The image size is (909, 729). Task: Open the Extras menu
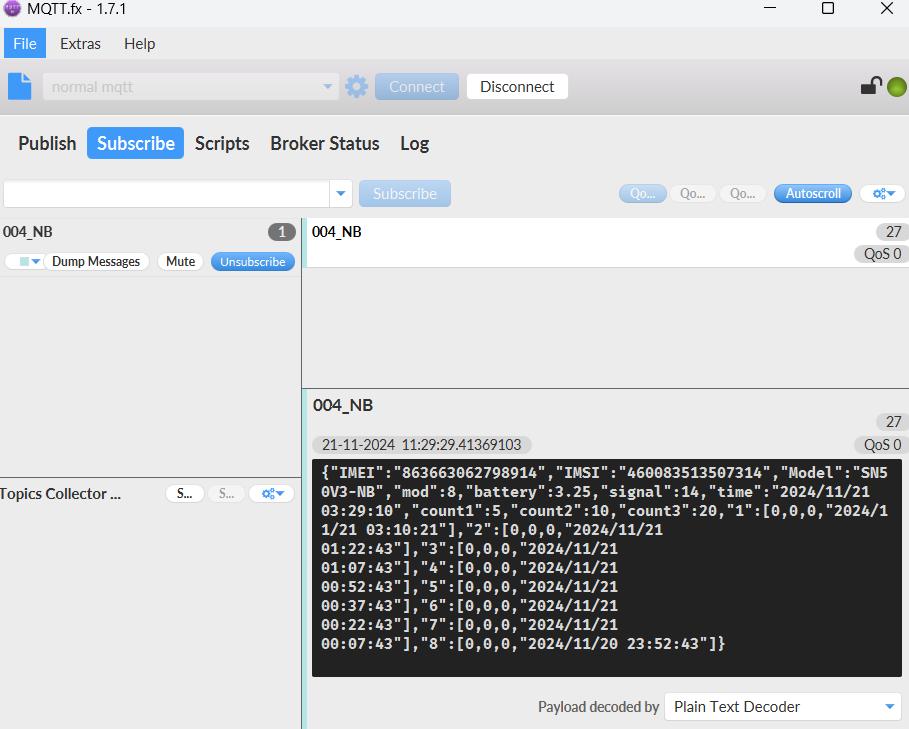click(81, 43)
